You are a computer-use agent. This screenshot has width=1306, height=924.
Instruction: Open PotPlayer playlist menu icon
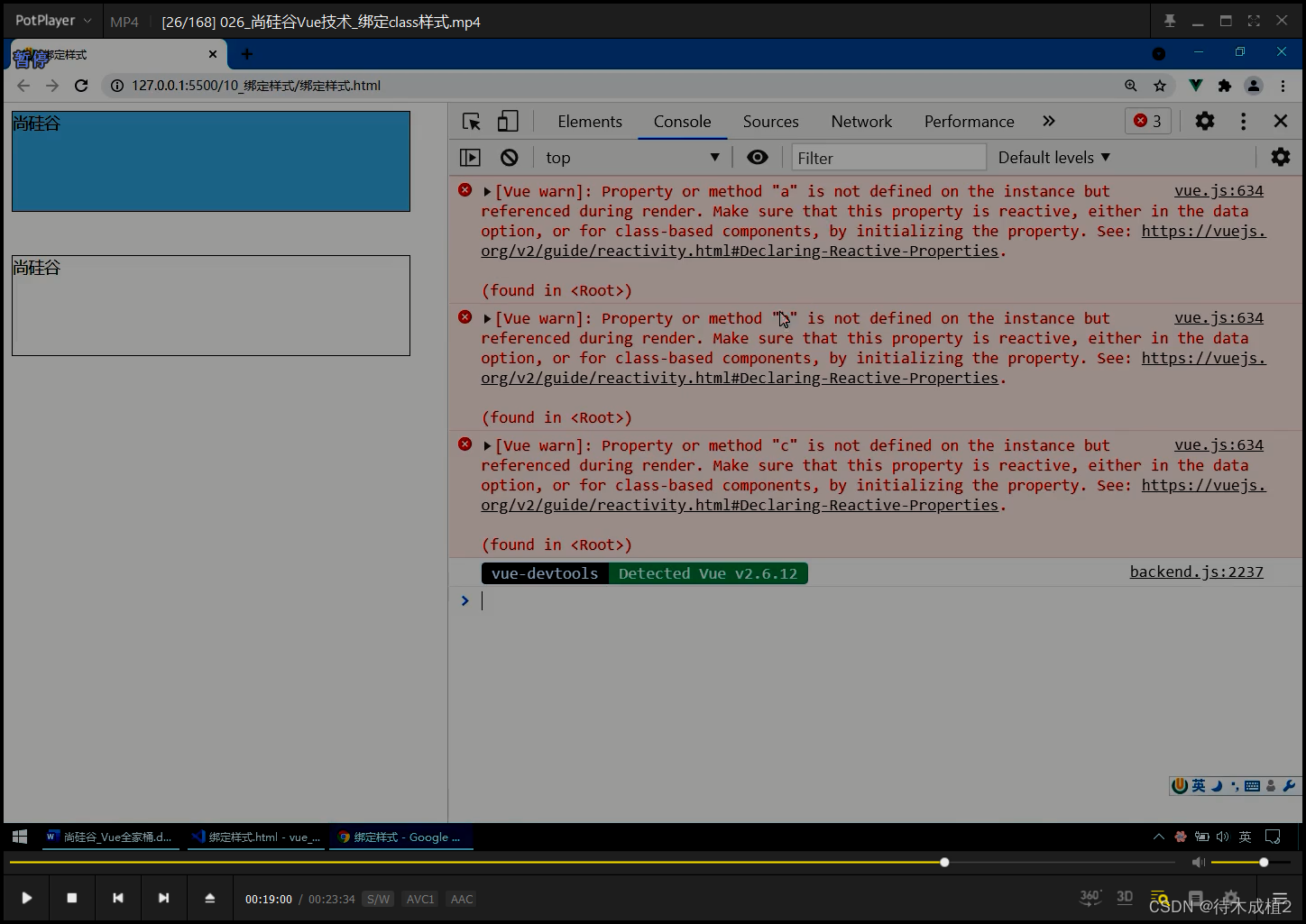coord(1279,898)
